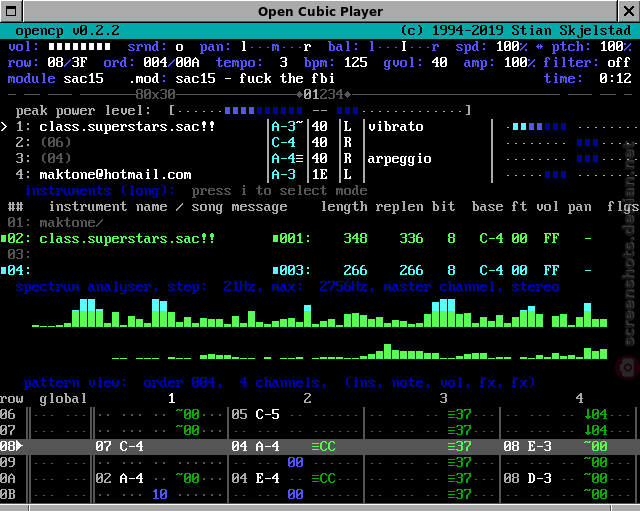
Task: Click pattern column header 4
Action: (580, 398)
